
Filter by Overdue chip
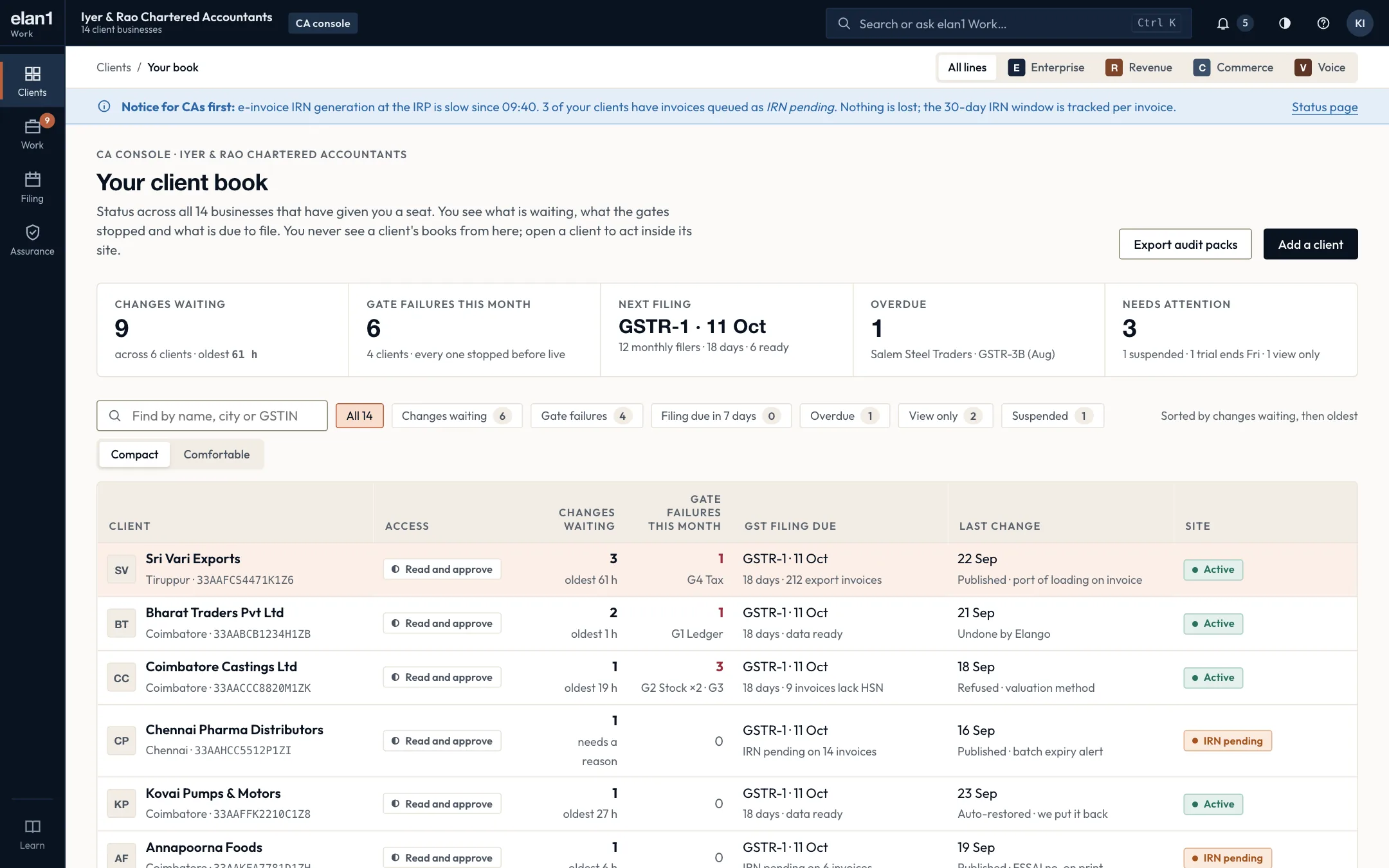click(844, 416)
